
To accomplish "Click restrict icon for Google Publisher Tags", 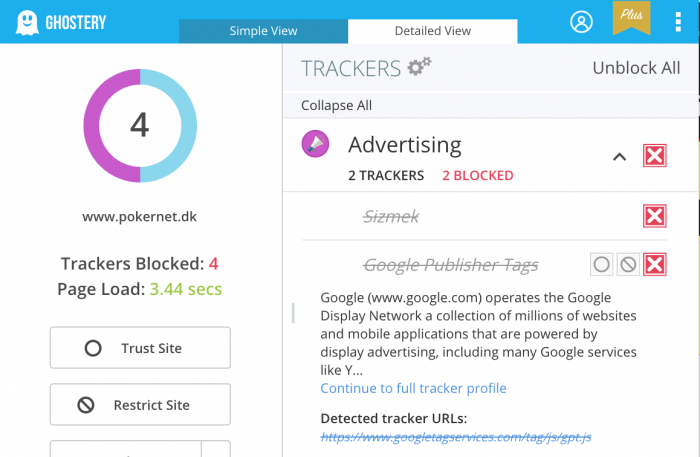I will pyautogui.click(x=628, y=265).
